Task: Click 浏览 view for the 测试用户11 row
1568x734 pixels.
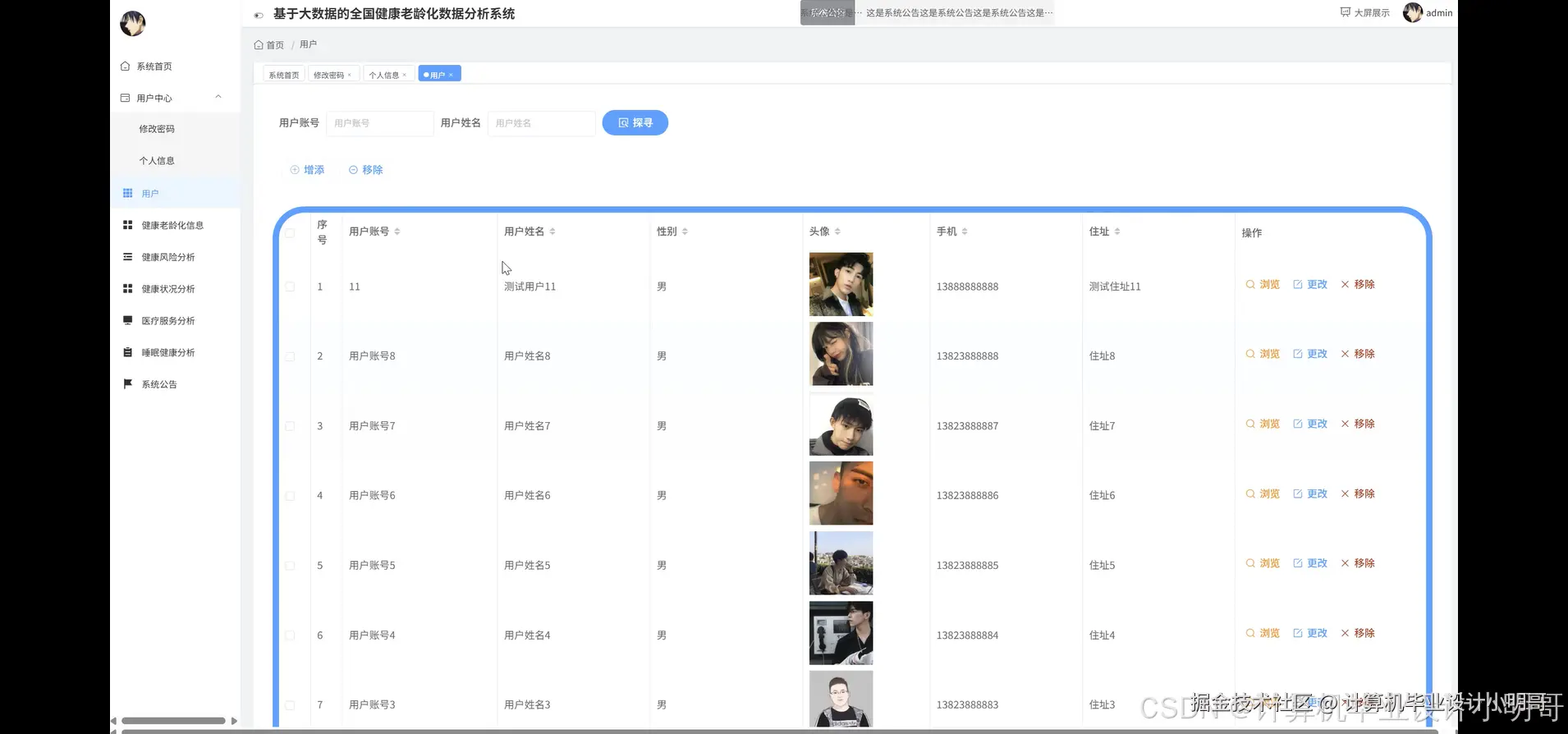Action: tap(1263, 284)
